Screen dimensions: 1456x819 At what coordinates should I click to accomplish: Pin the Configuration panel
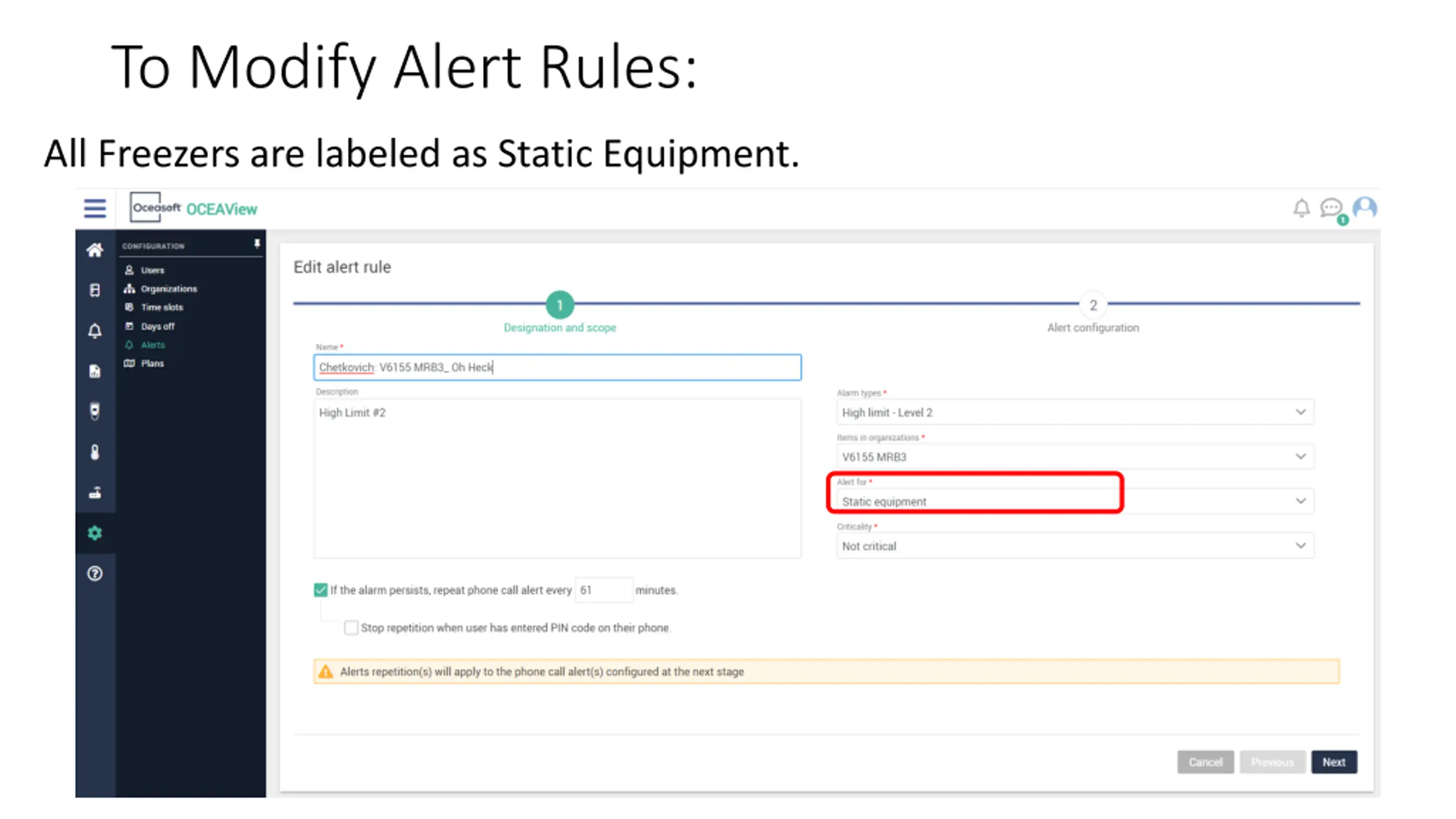coord(257,244)
